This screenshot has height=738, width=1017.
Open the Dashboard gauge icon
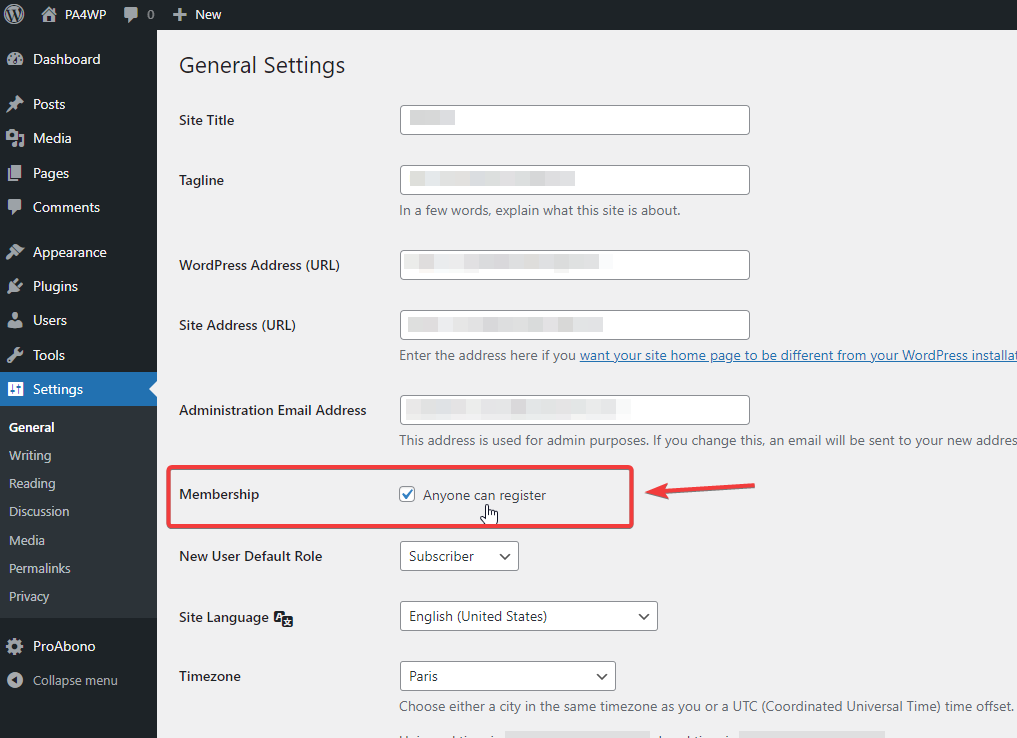(x=15, y=59)
